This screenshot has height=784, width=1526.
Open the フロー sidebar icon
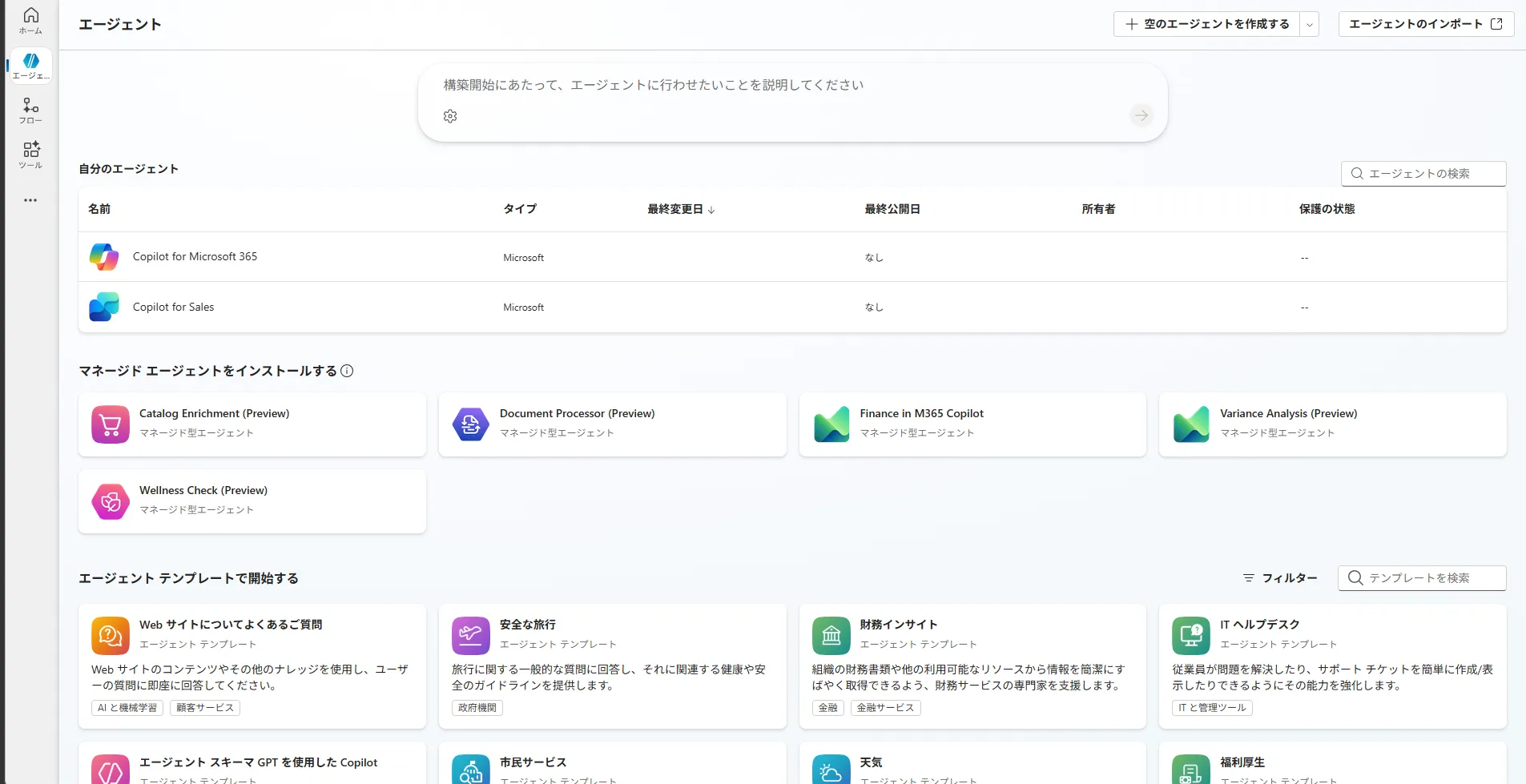coord(30,111)
